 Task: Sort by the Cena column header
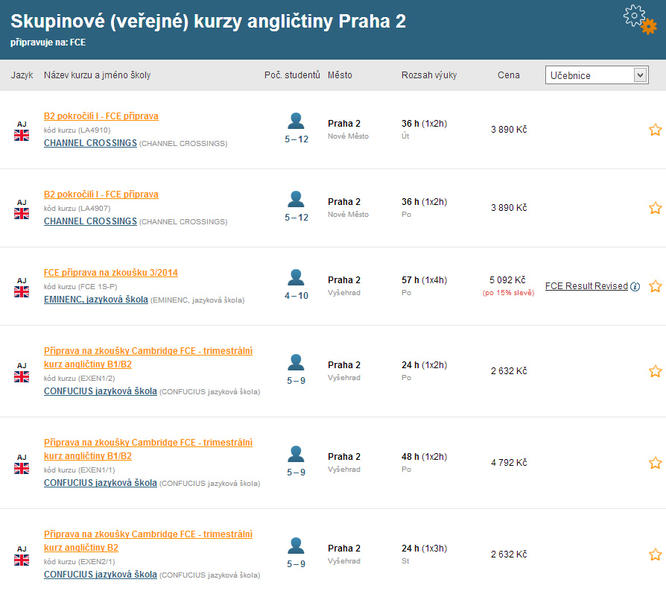[x=508, y=75]
